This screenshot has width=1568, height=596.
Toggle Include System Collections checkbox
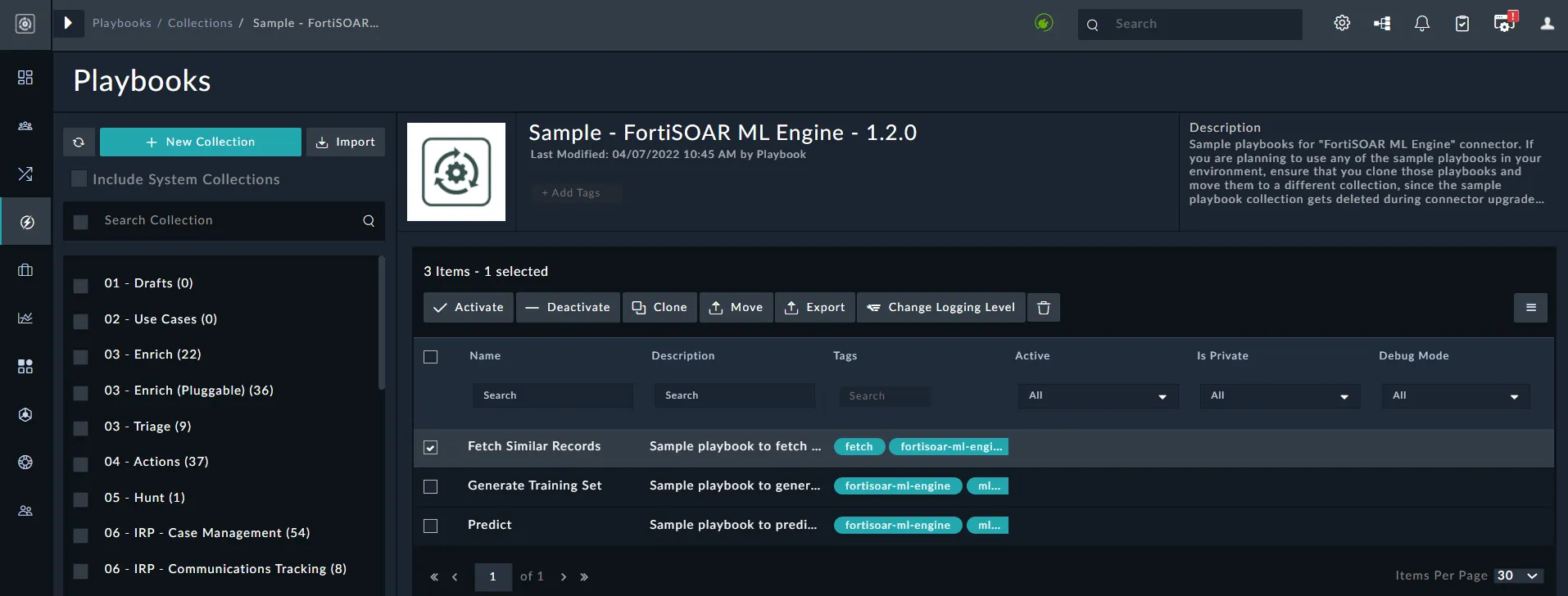(79, 179)
